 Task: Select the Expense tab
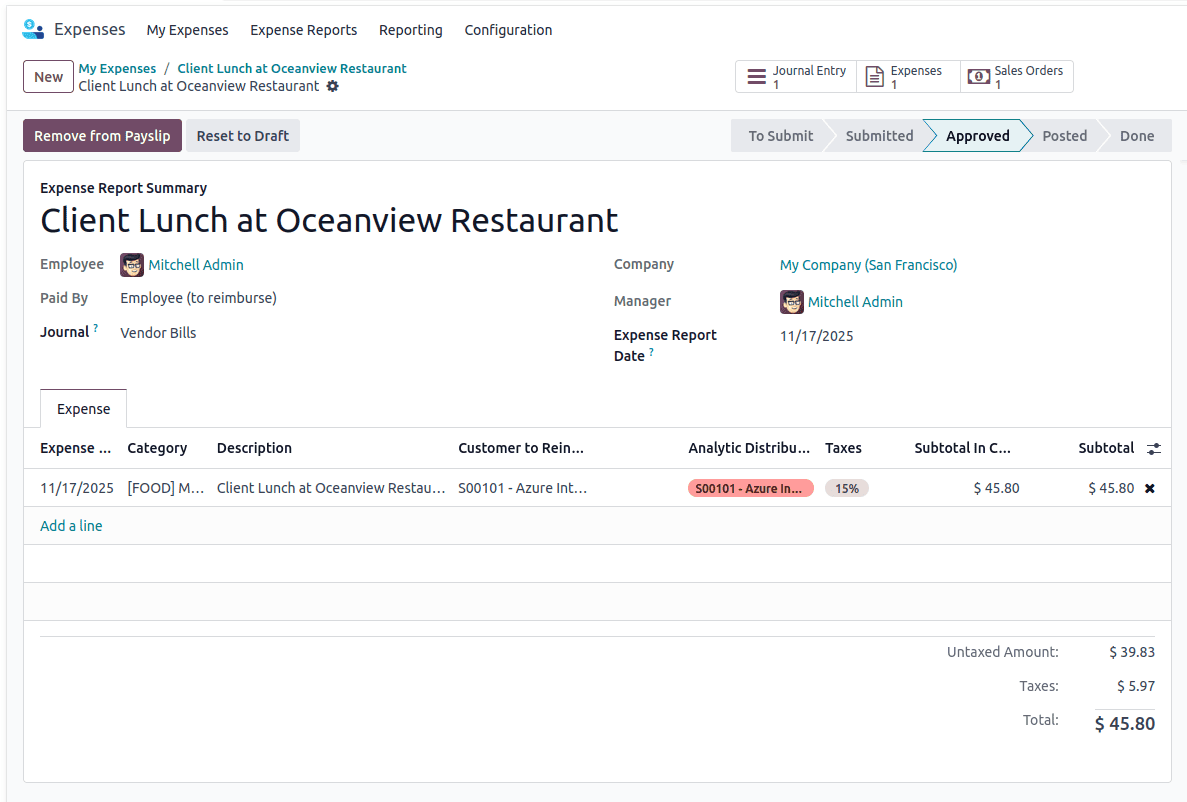click(83, 408)
